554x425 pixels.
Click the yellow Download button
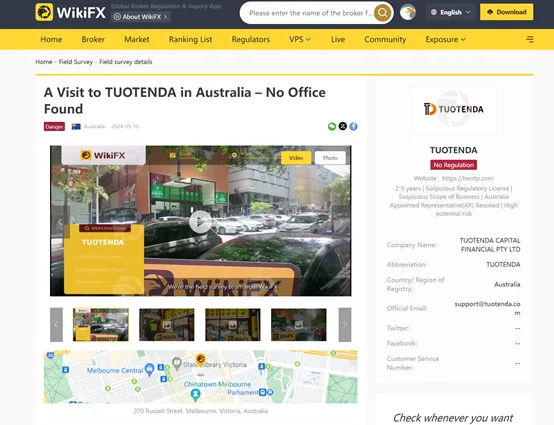[506, 12]
